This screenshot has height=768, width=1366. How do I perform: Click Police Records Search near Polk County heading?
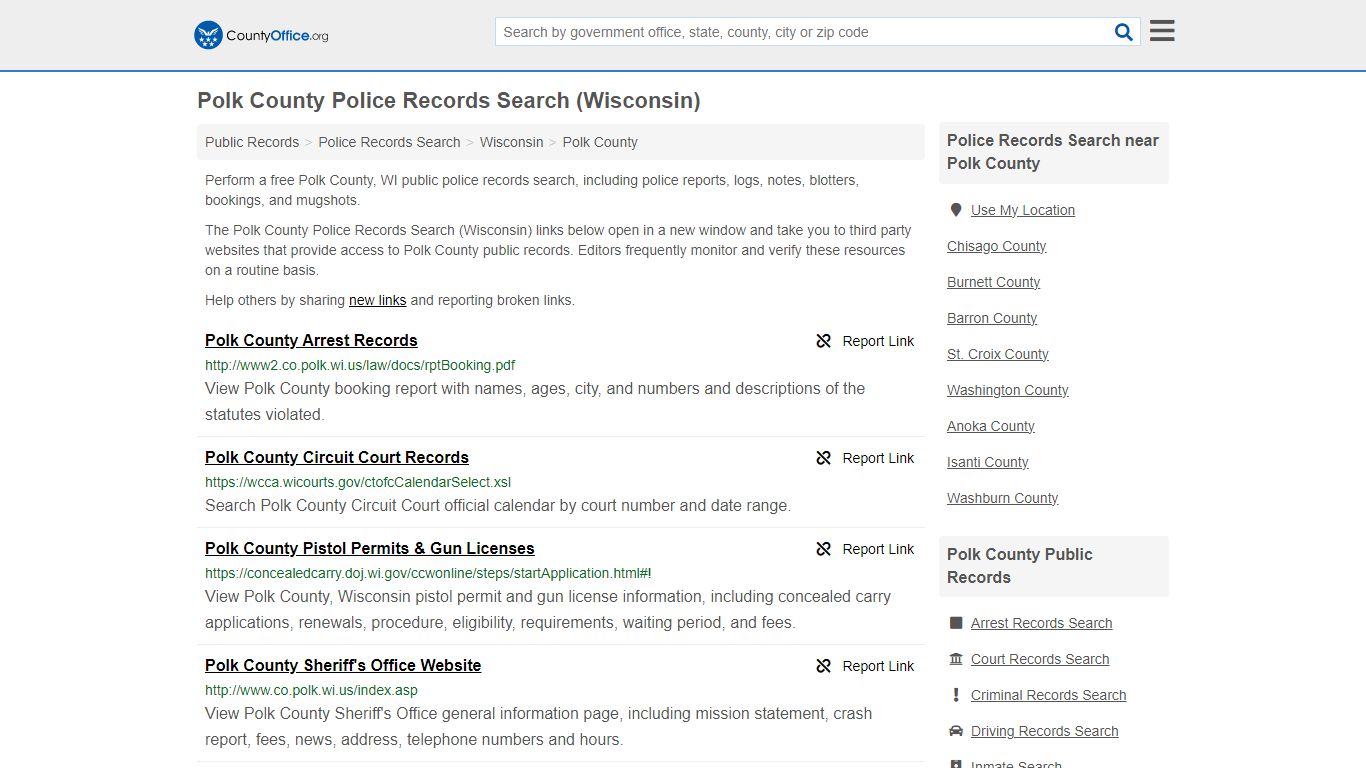(1053, 152)
